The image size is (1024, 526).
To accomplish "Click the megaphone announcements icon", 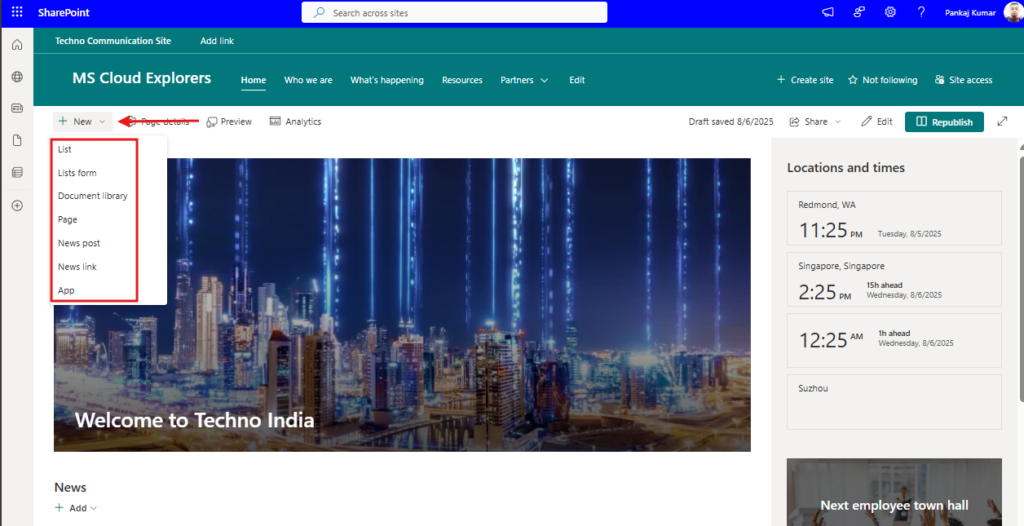I will click(x=828, y=12).
